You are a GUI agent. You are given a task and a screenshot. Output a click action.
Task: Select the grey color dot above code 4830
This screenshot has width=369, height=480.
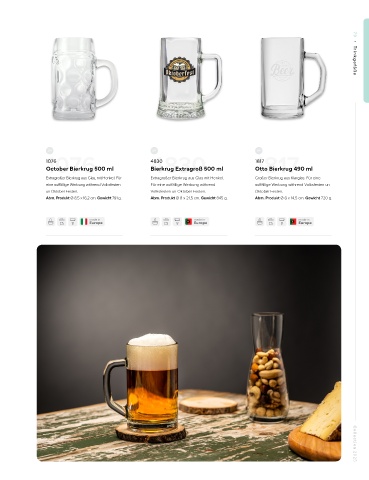(154, 150)
